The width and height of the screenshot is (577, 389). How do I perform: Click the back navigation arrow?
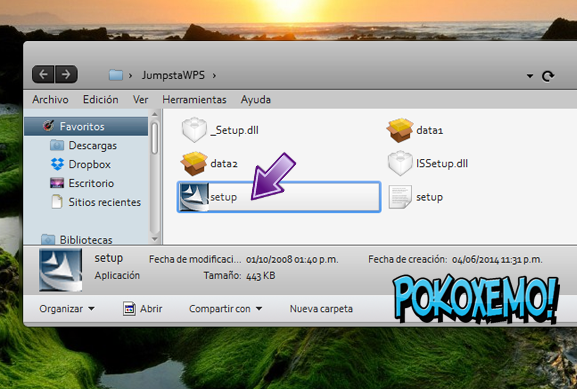tap(43, 74)
